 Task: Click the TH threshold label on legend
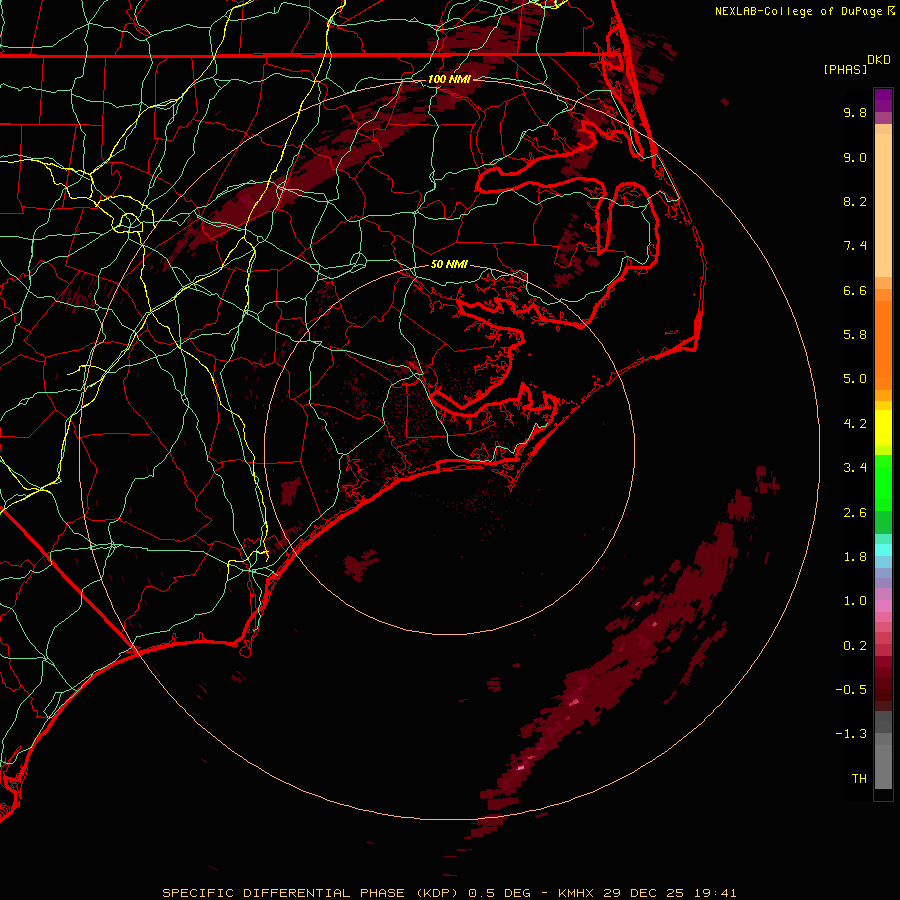[x=859, y=779]
